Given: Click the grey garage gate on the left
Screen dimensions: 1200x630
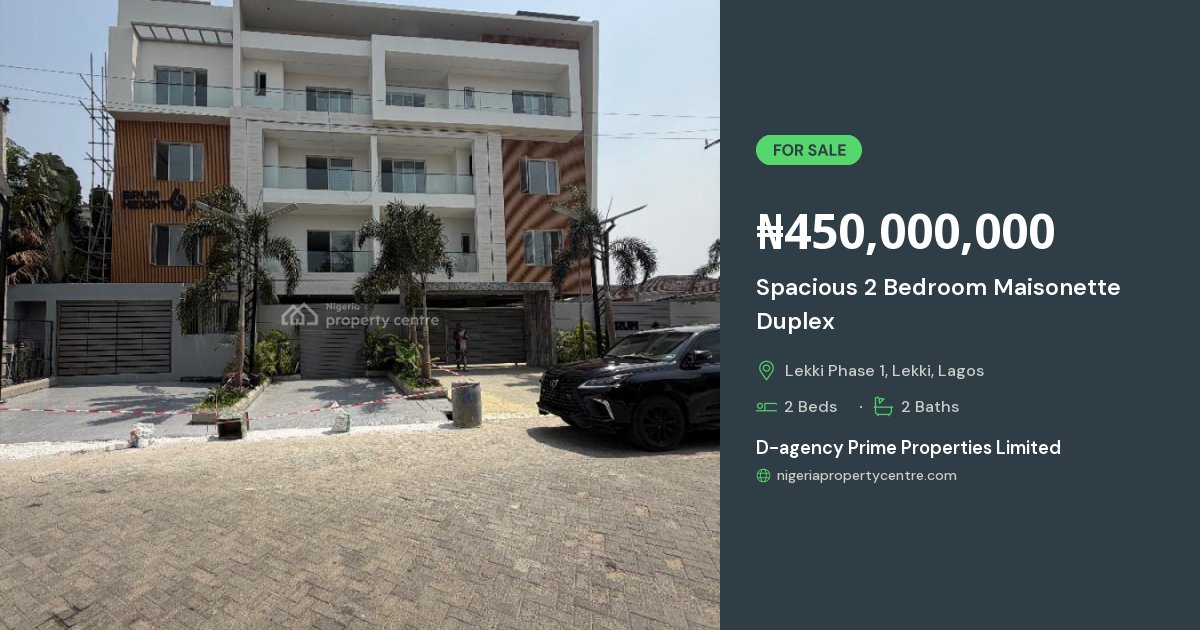Looking at the screenshot, I should point(114,338).
